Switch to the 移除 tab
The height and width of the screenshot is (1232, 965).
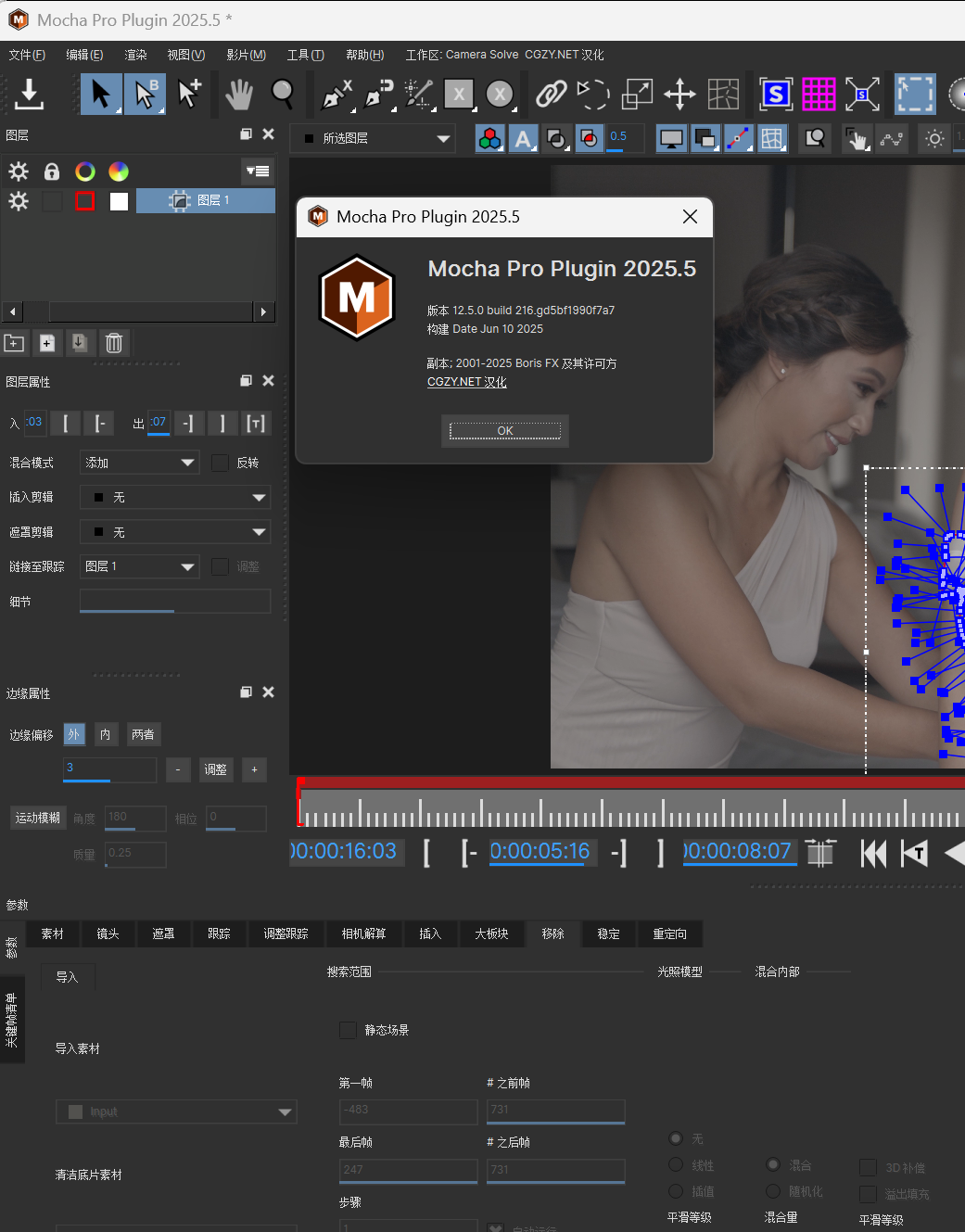[x=552, y=934]
